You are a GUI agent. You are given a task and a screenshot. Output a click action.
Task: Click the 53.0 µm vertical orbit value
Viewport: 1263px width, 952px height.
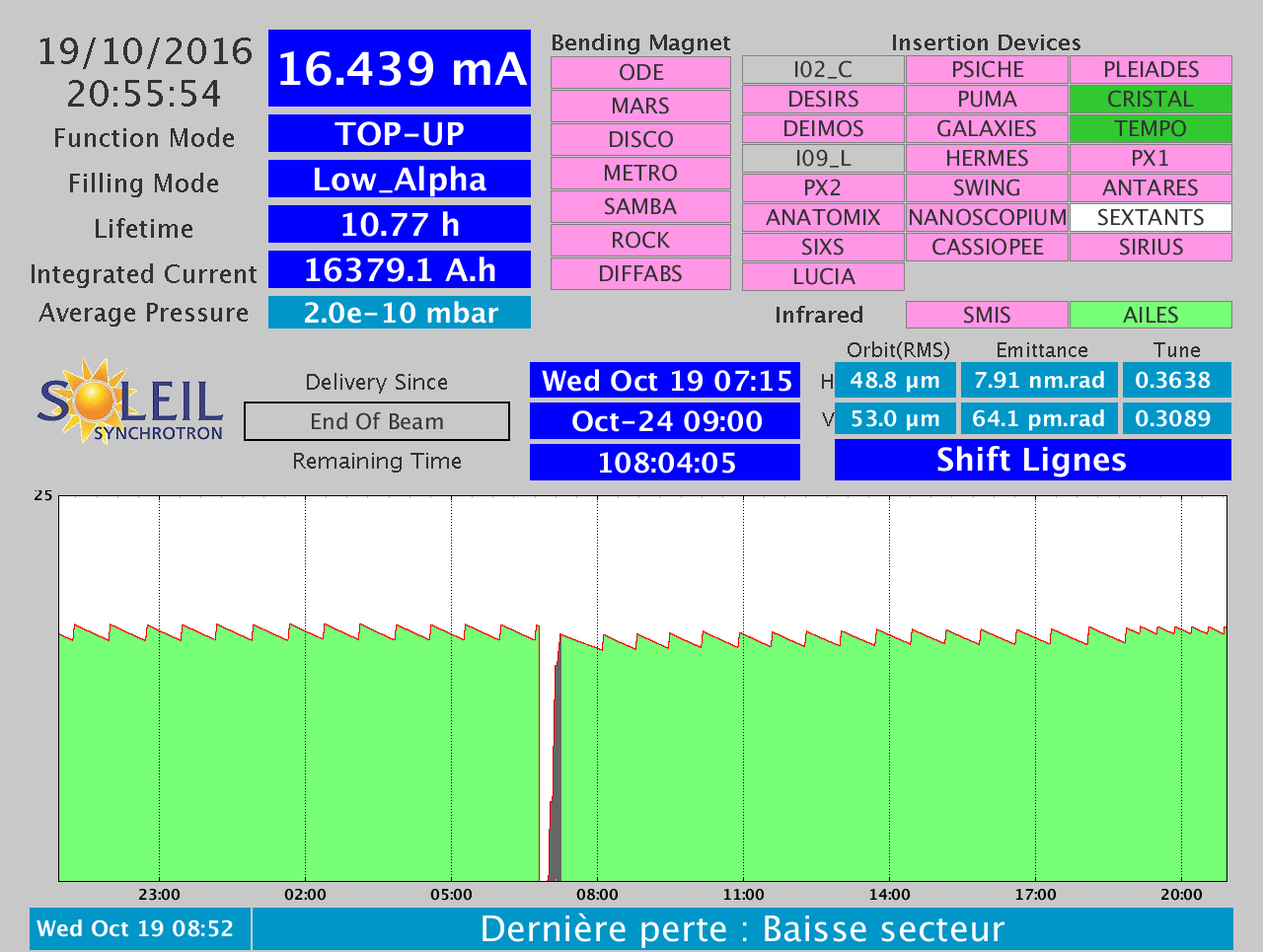click(895, 418)
